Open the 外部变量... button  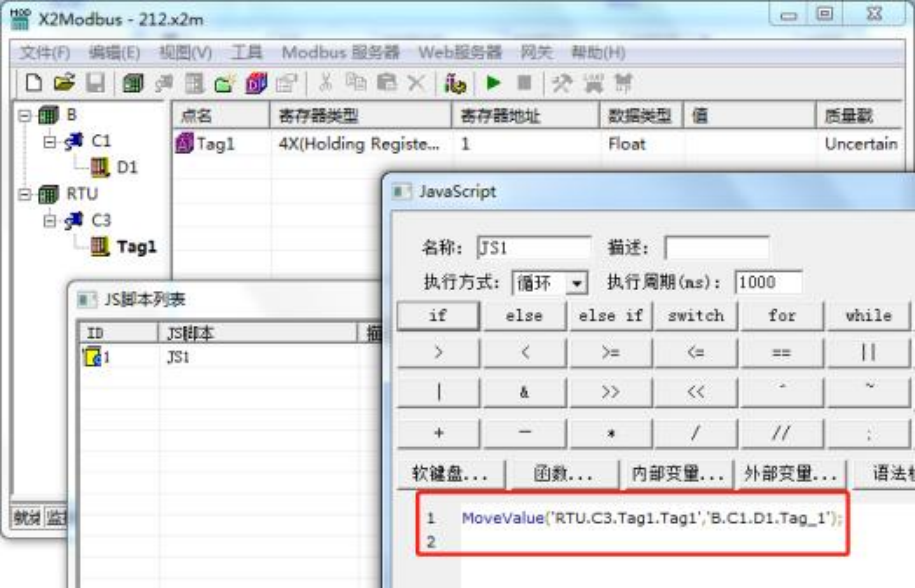click(x=791, y=474)
